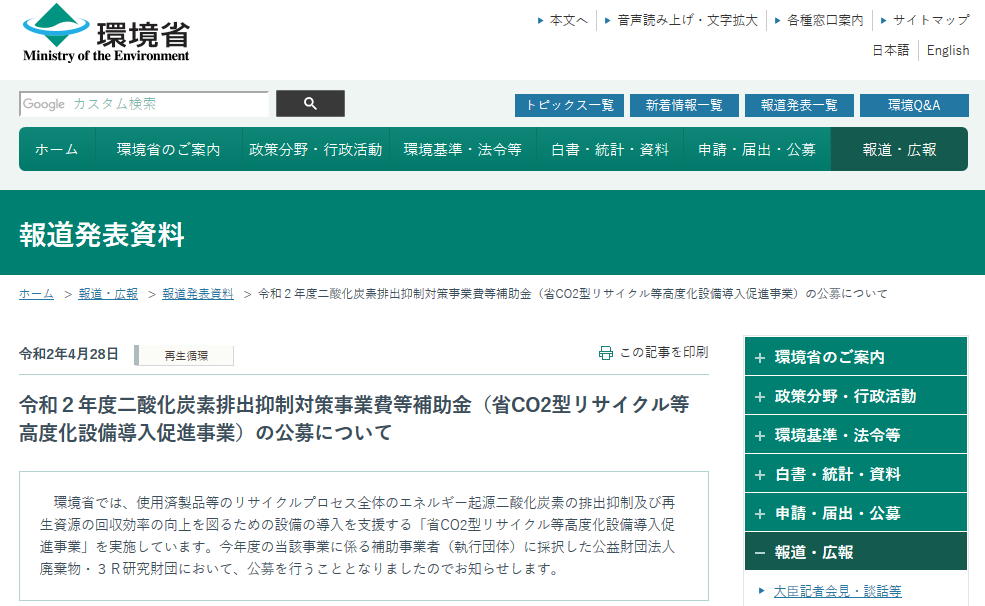Screen dimensions: 985x606
Task: Open 音声読み上げ・文字拡大 accessibility link
Action: [687, 20]
